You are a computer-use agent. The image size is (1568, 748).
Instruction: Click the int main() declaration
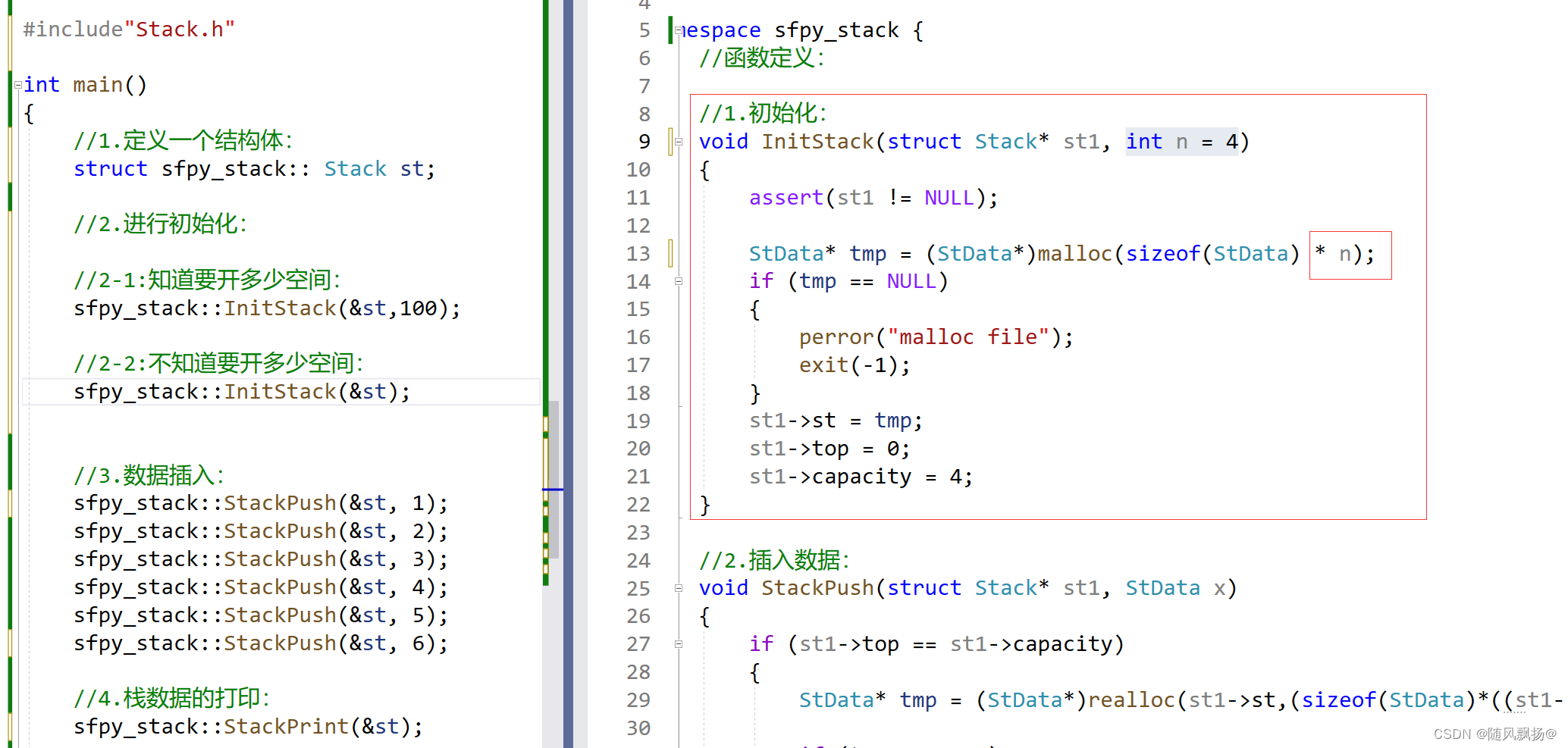(x=85, y=85)
